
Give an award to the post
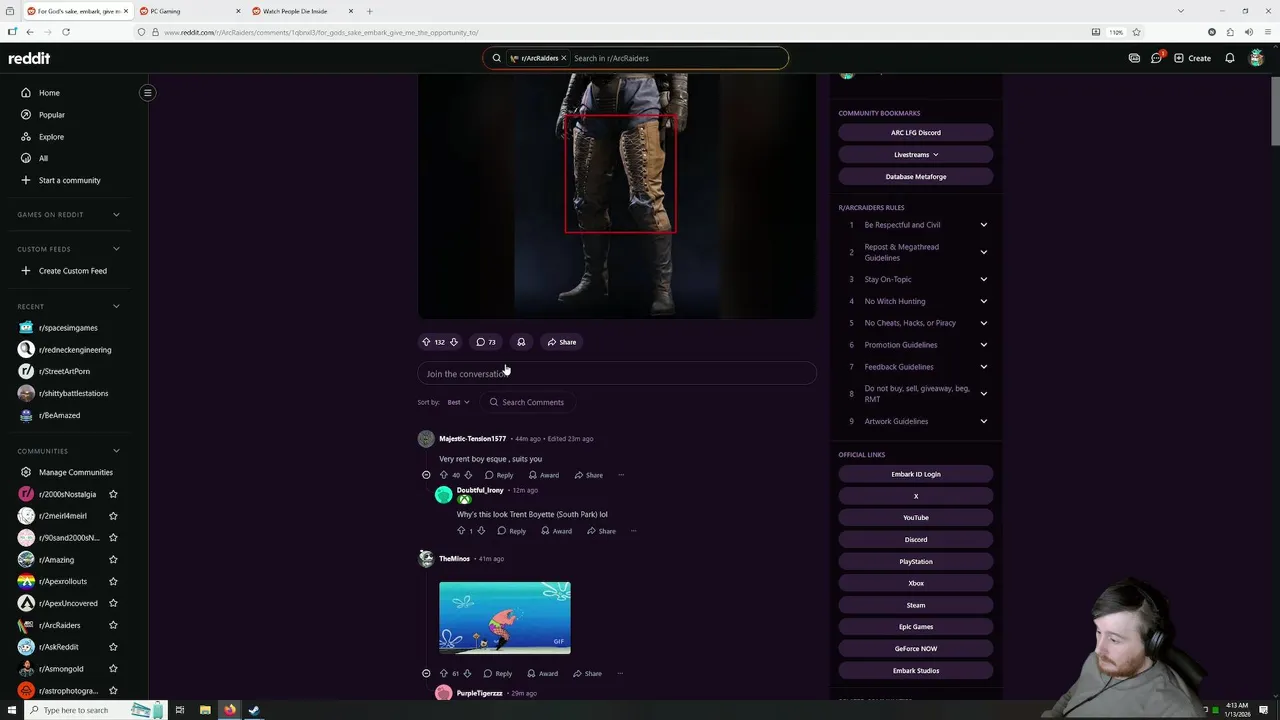521,342
